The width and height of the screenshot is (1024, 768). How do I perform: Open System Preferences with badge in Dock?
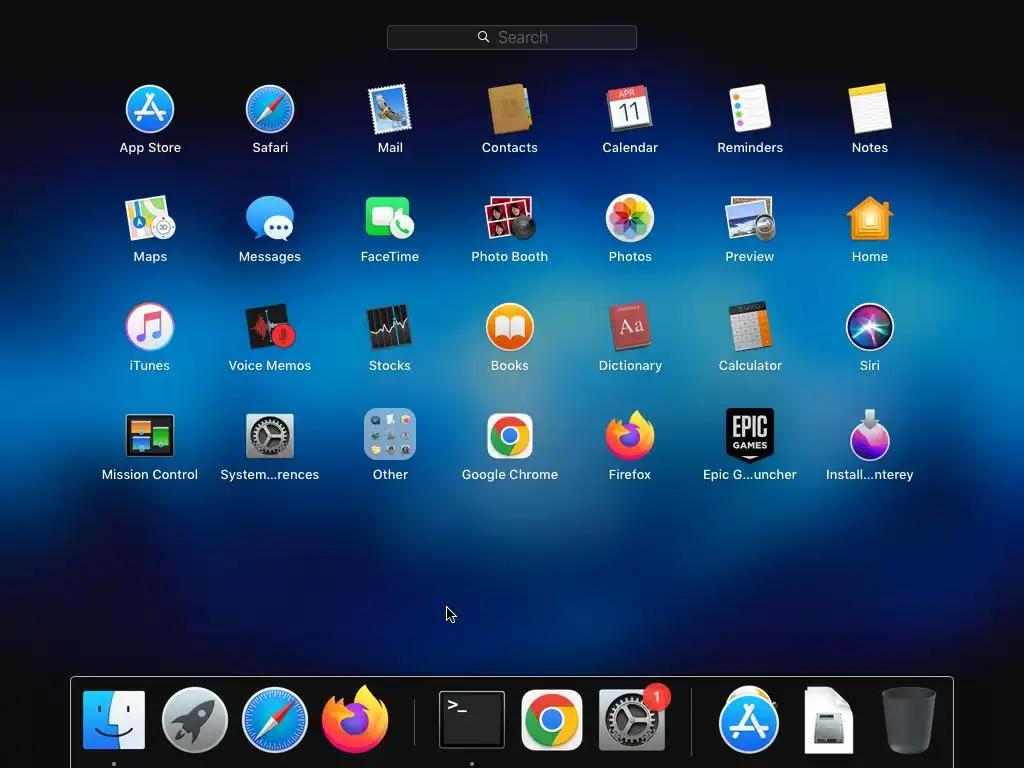pos(632,720)
